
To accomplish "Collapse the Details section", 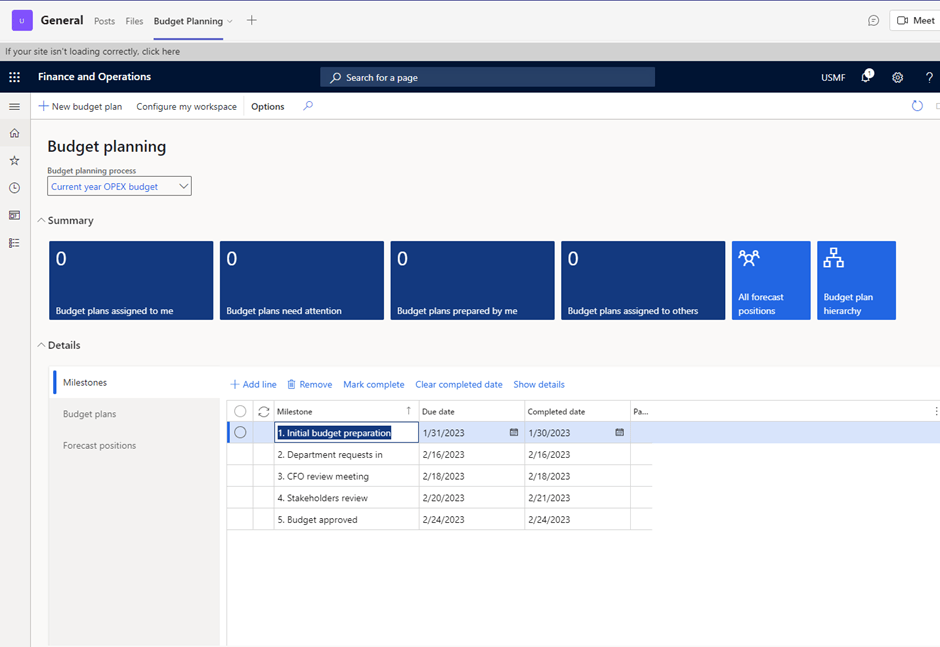I will click(40, 345).
